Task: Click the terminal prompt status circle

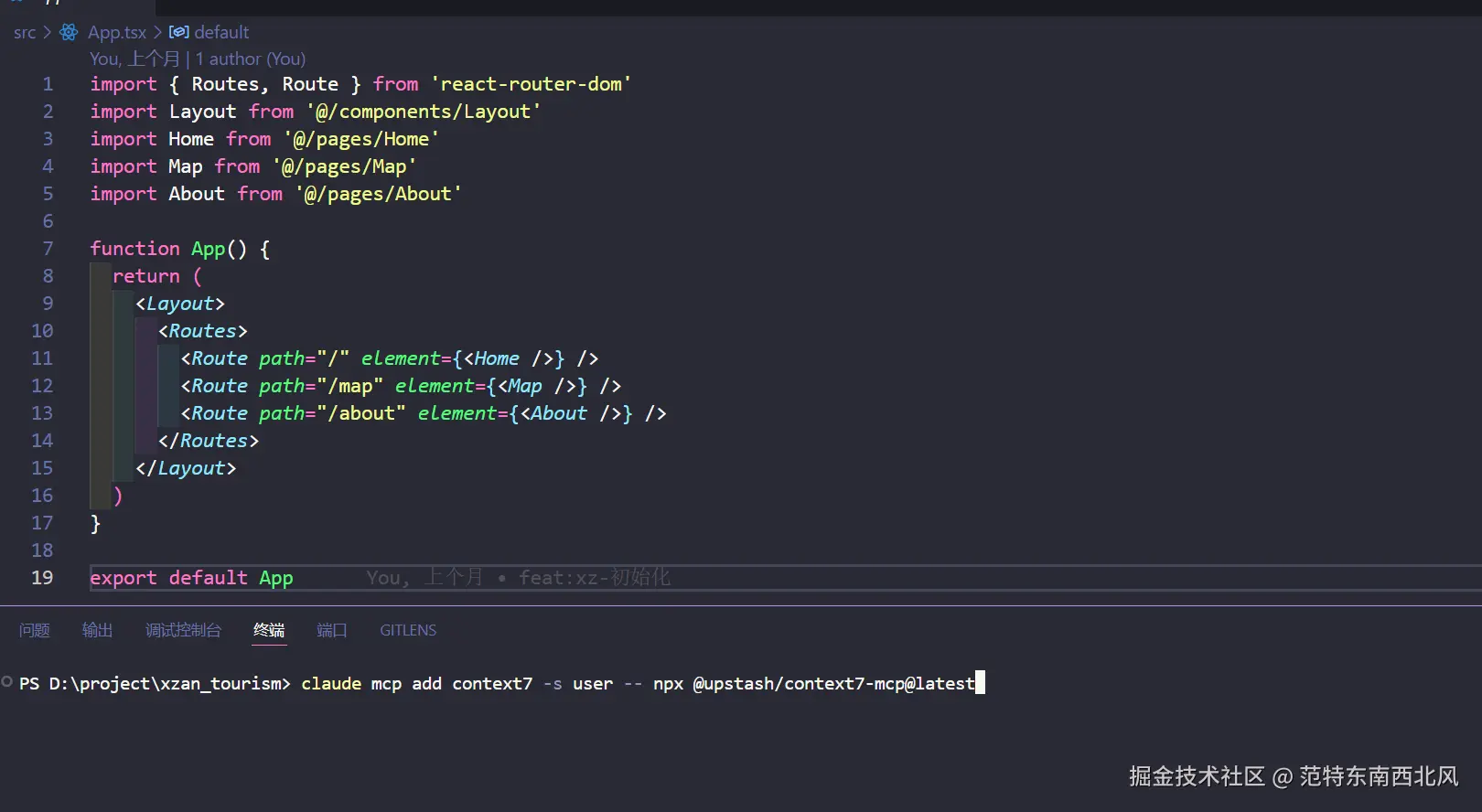Action: point(7,681)
